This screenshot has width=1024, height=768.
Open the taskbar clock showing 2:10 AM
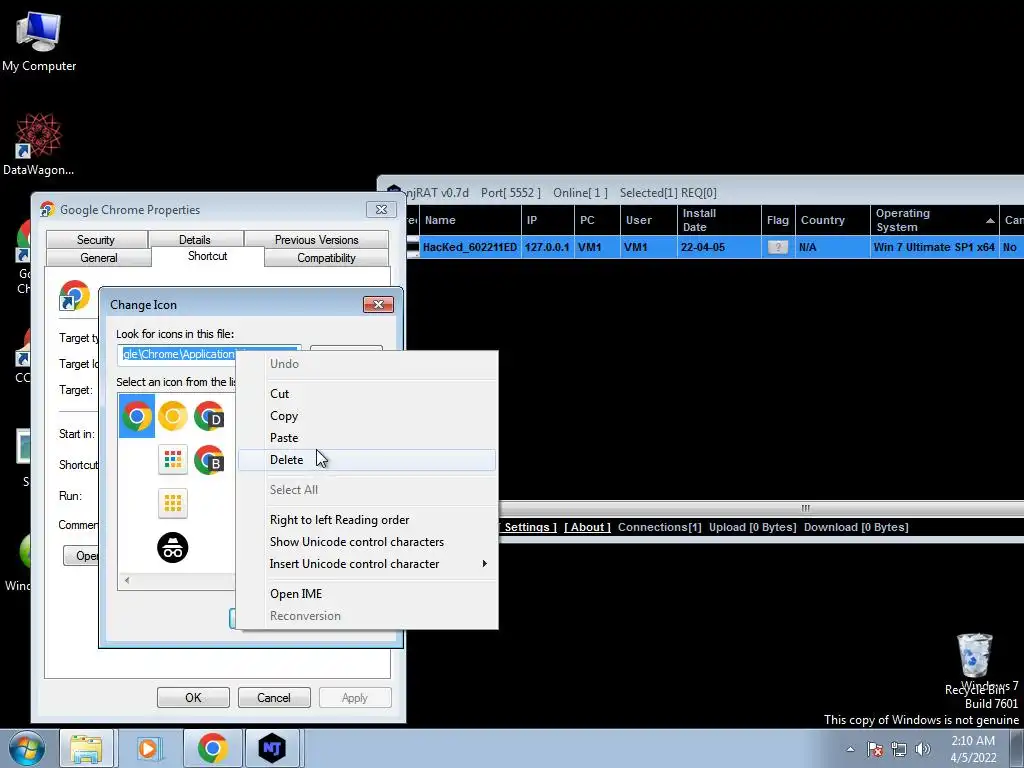[x=973, y=749]
